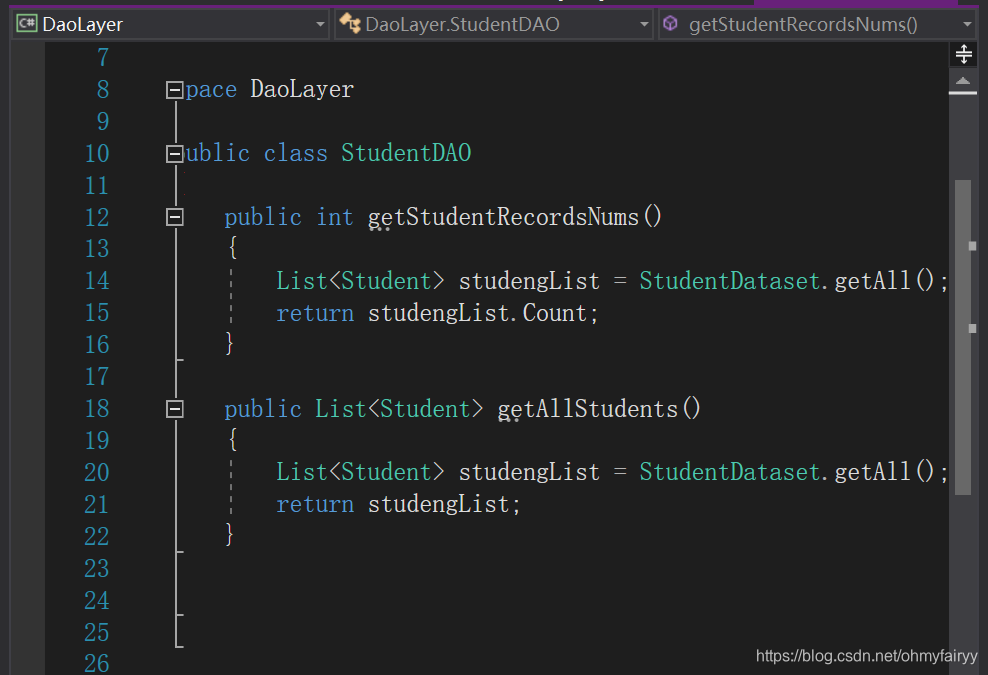The width and height of the screenshot is (988, 675).
Task: Click the closing brace on line 16
Action: [230, 344]
